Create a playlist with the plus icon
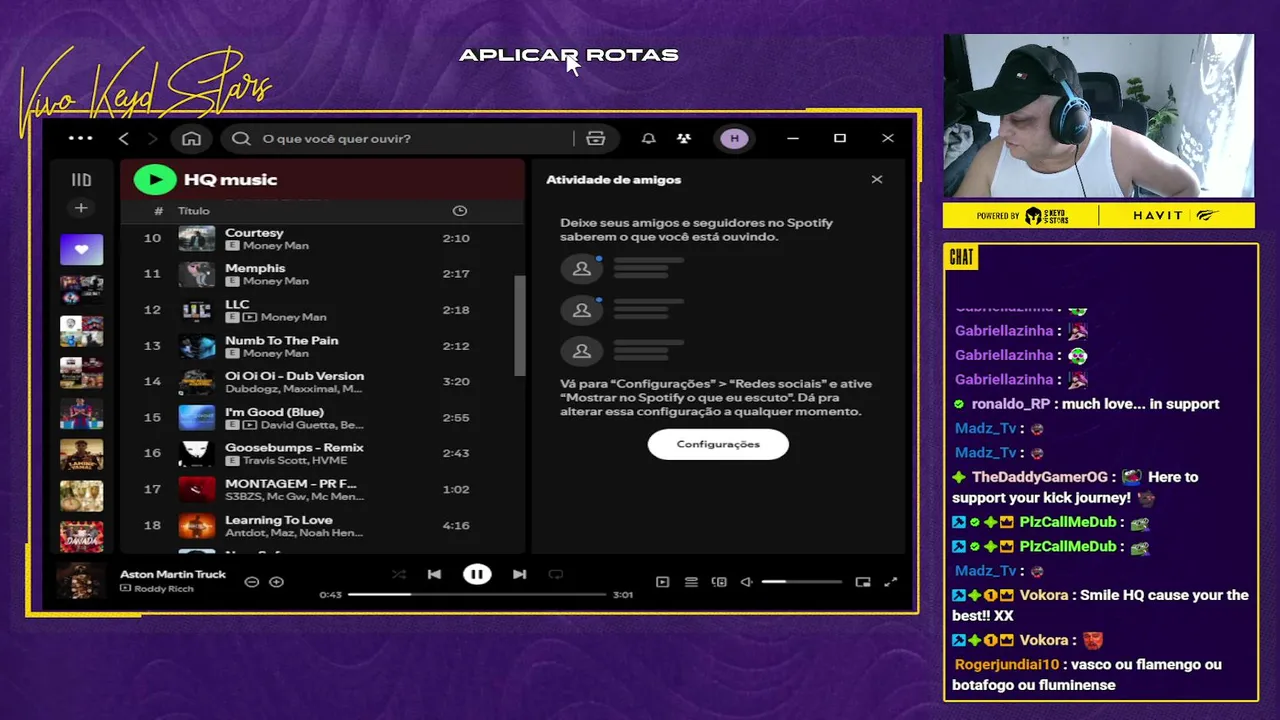 click(x=81, y=208)
